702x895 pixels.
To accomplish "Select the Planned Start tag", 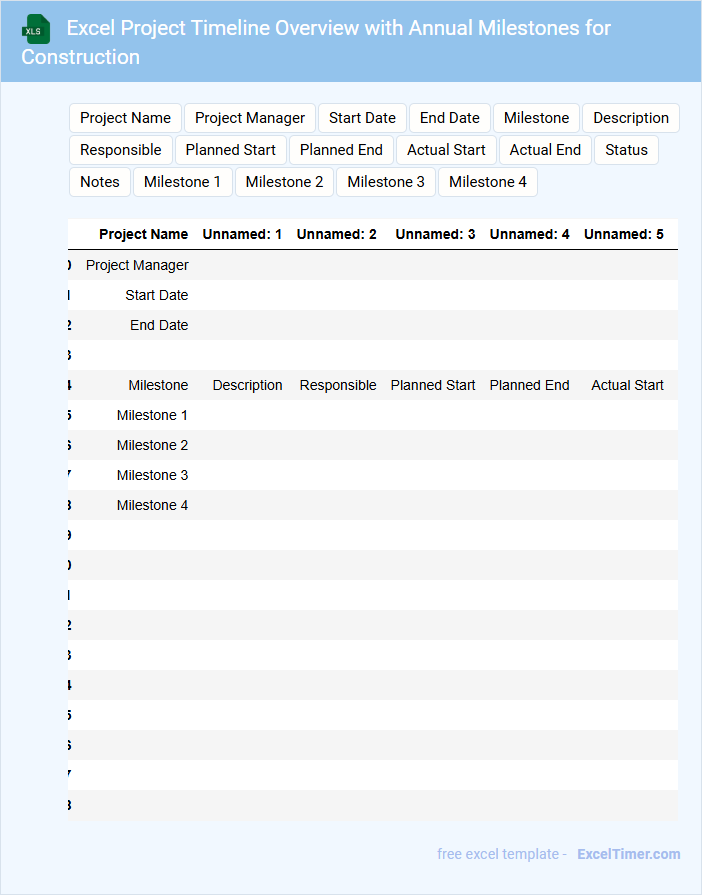I will 231,150.
